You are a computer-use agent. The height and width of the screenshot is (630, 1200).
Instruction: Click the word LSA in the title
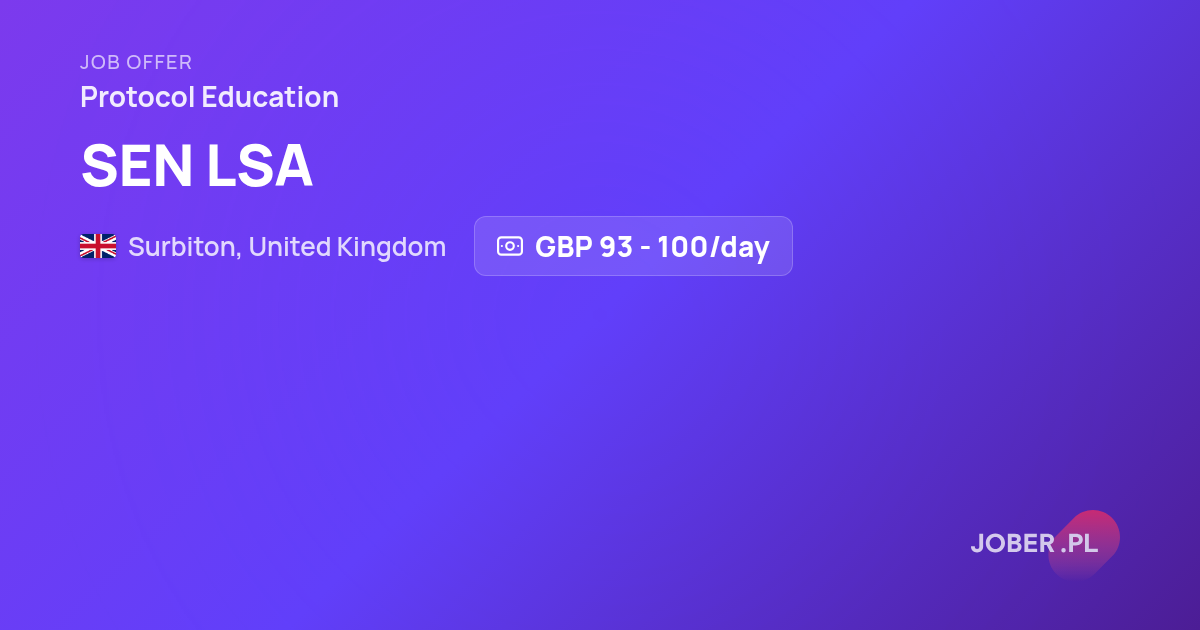260,166
